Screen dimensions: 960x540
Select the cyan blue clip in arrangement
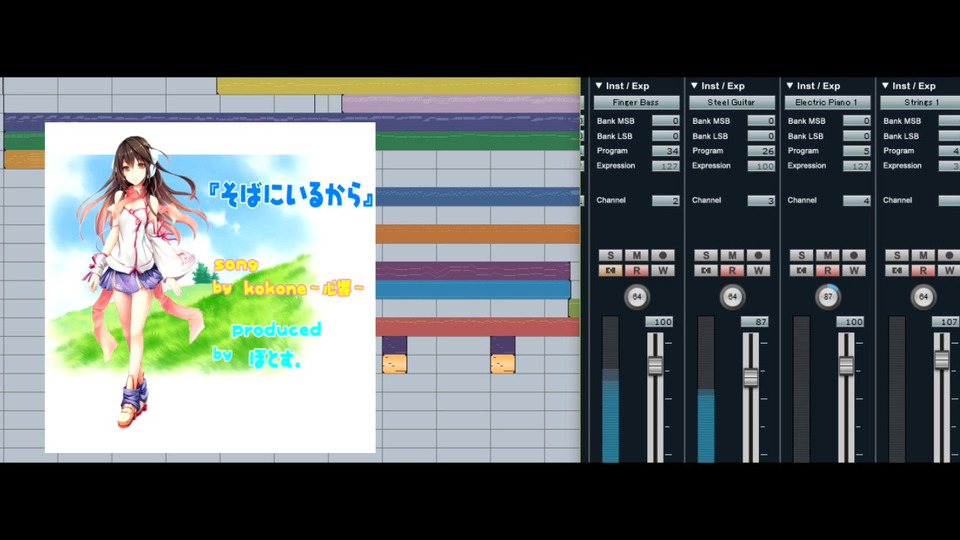tap(473, 290)
